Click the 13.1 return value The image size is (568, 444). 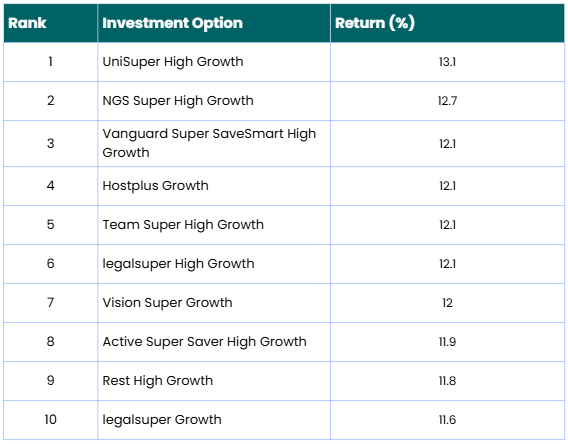[x=447, y=62]
